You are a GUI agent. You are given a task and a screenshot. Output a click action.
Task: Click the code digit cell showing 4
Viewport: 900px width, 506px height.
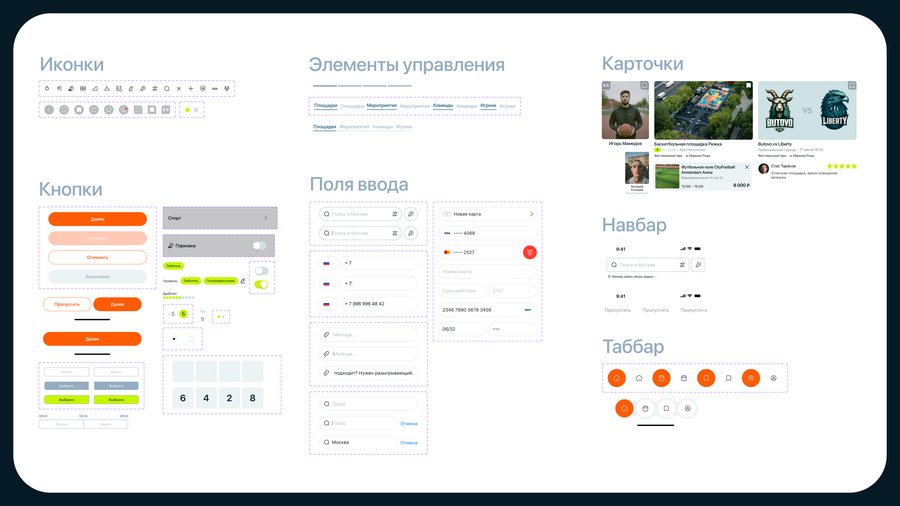tap(206, 398)
